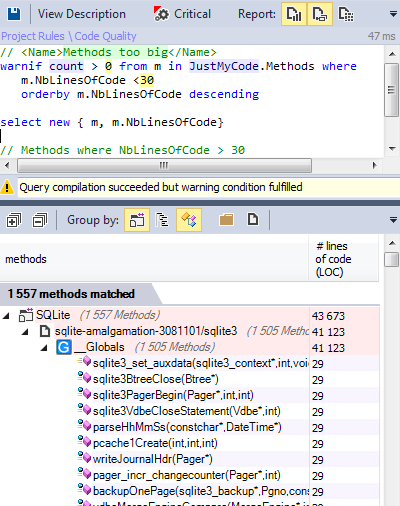This screenshot has height=506, width=400.
Task: Collapse the SQLite tree node
Action: tap(6, 315)
